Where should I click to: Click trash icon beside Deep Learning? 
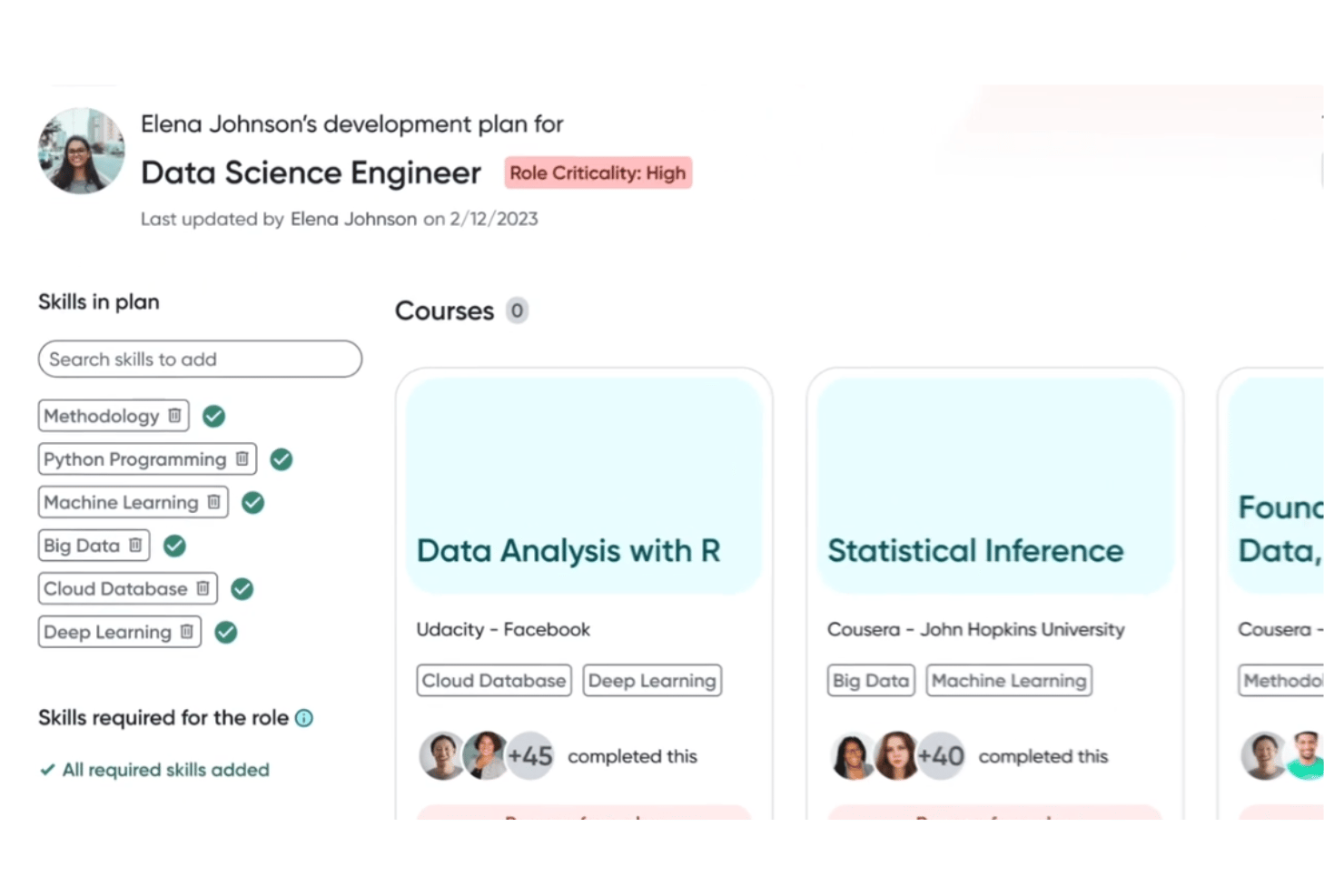pos(186,632)
